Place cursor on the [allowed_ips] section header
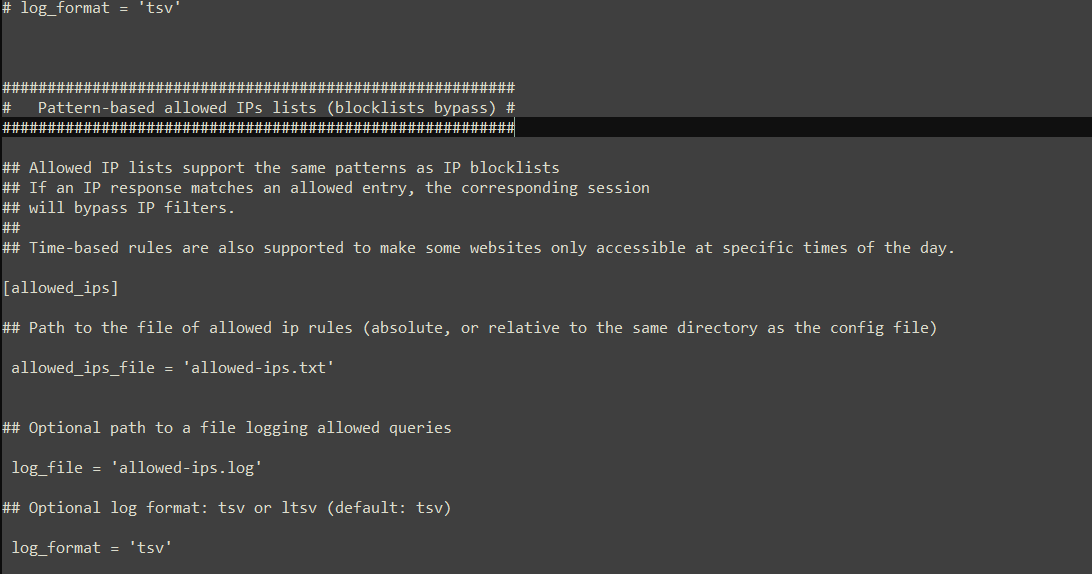Viewport: 1092px width, 574px height. 61,288
